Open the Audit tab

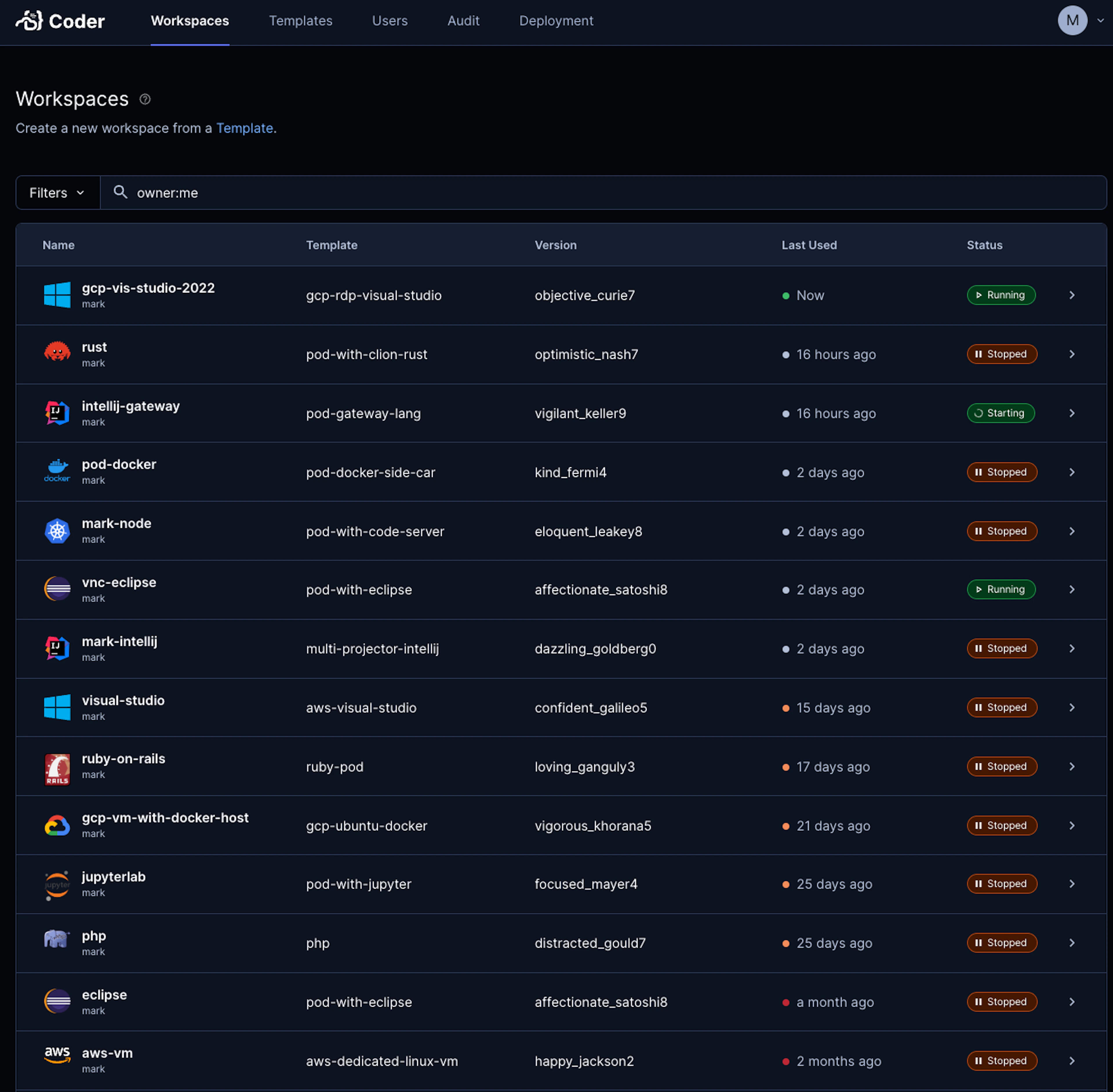[x=463, y=21]
